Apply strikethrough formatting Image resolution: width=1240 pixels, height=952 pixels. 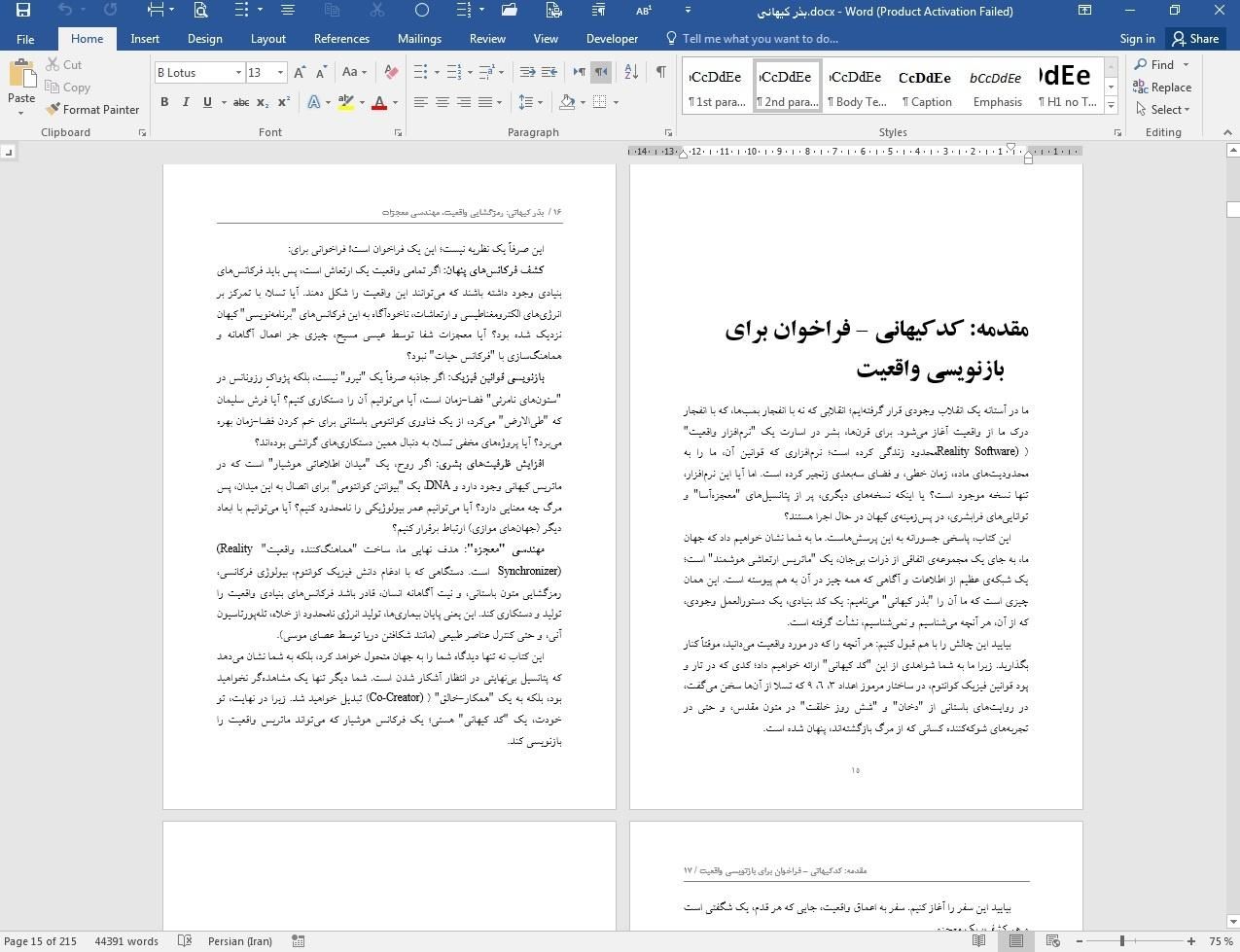coord(240,102)
